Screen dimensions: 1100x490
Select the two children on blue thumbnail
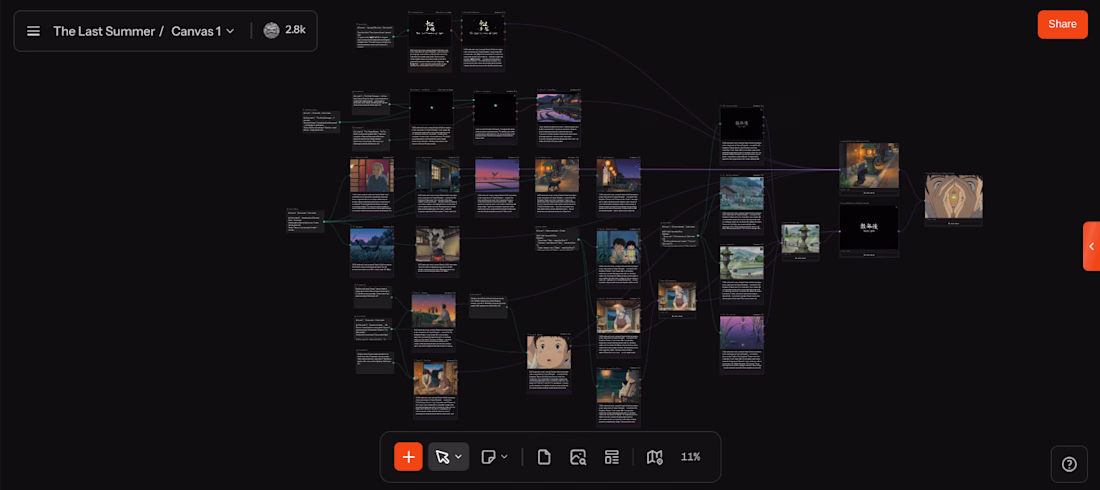click(618, 247)
